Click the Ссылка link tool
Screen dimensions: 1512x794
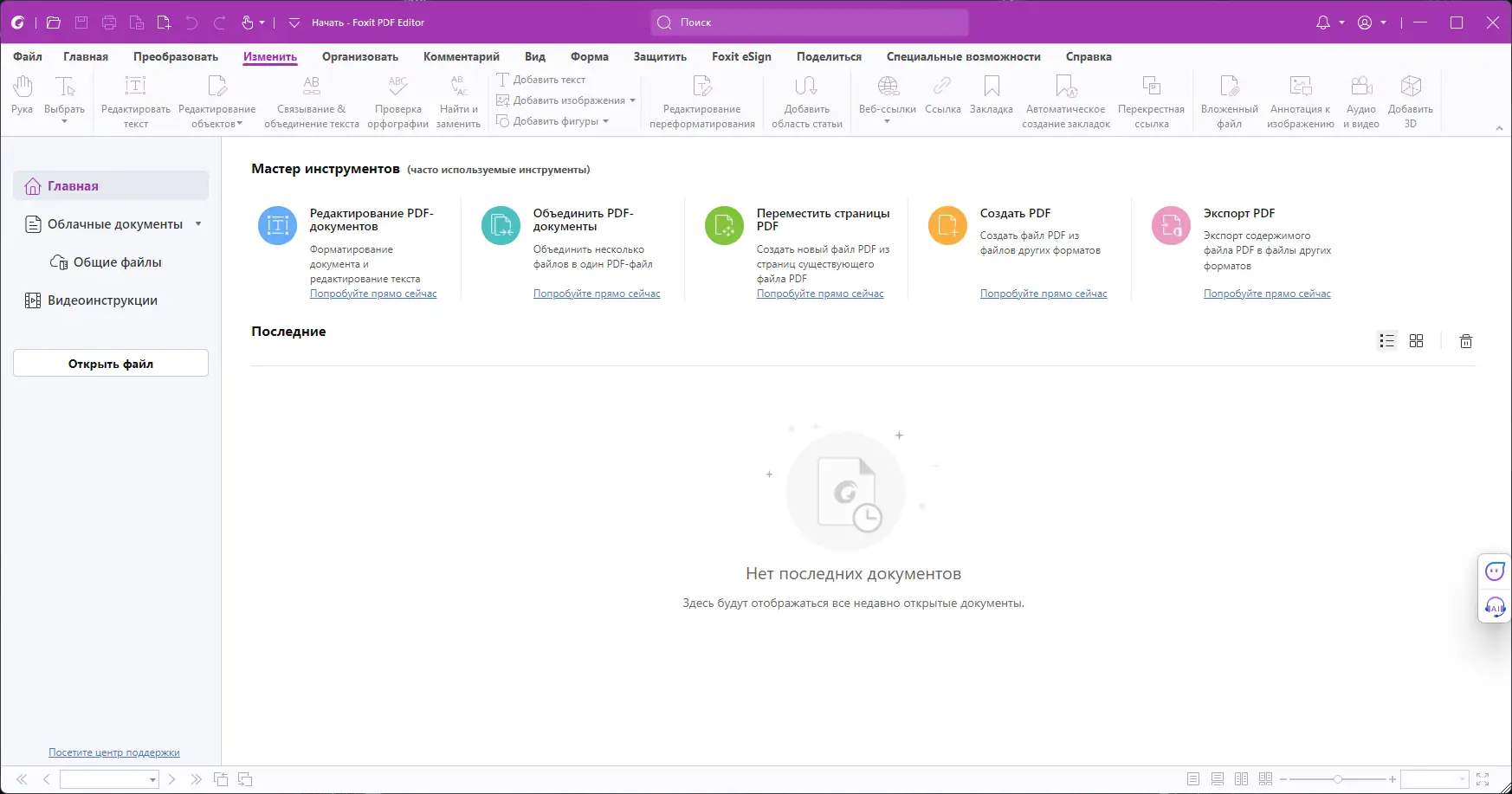click(x=942, y=95)
